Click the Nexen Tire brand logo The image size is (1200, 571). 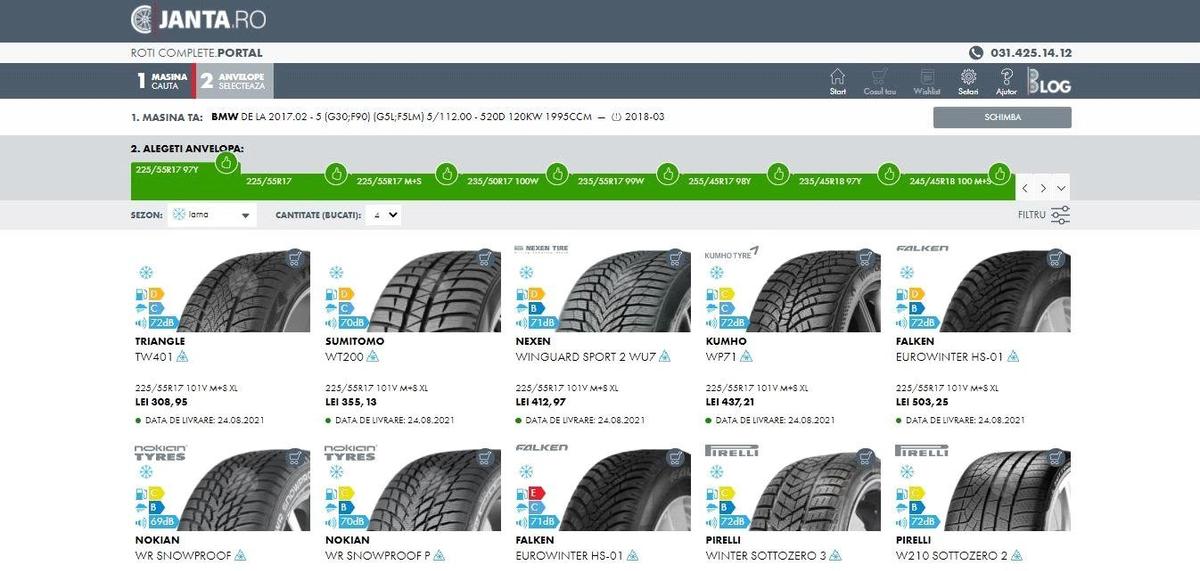542,249
